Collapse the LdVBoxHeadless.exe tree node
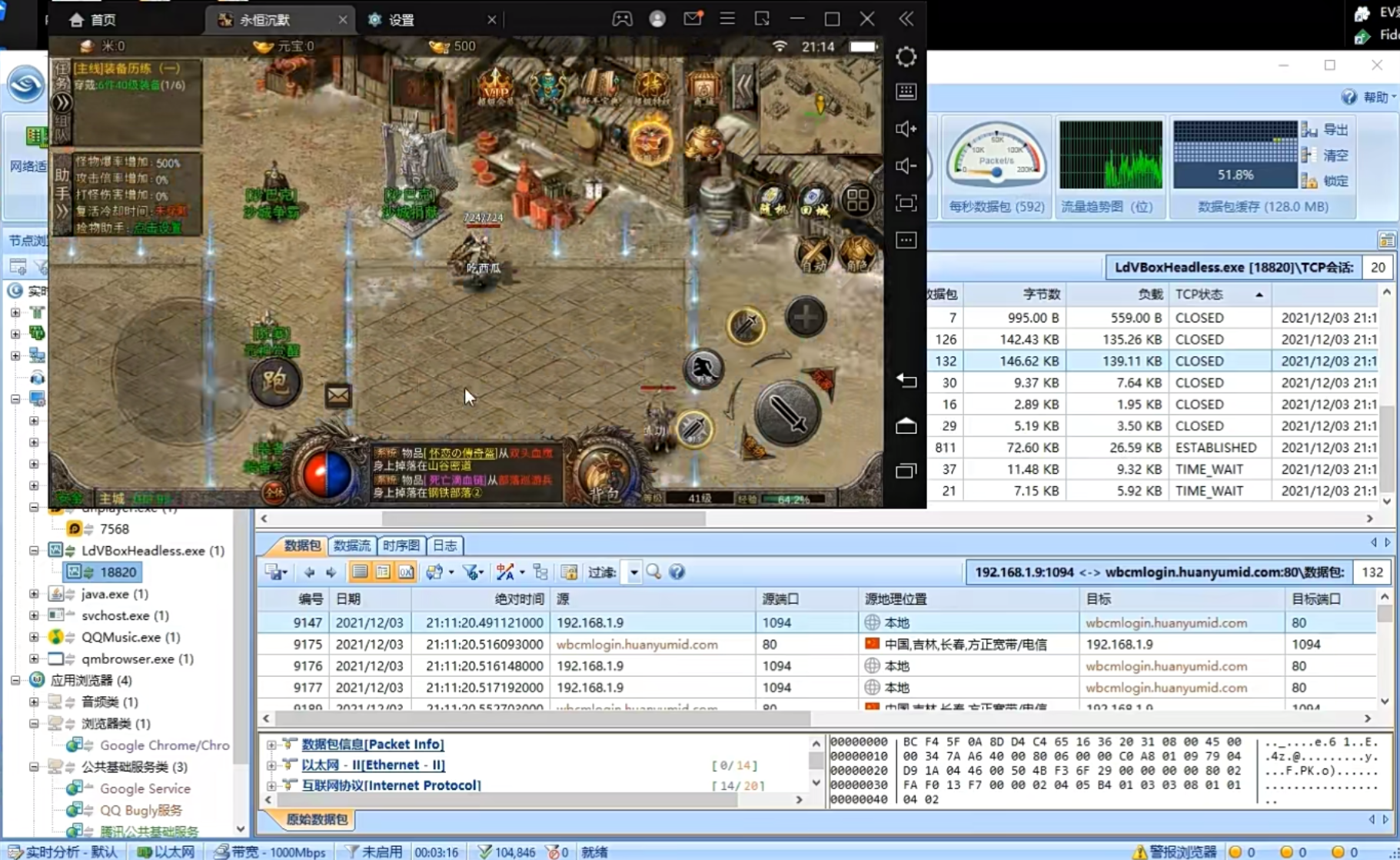This screenshot has width=1400, height=860. (34, 551)
